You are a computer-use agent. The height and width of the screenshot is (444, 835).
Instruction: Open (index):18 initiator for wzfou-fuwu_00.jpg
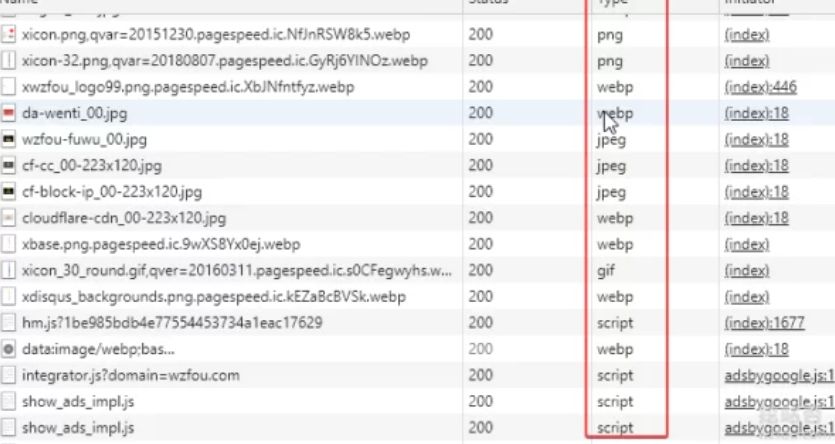[756, 139]
